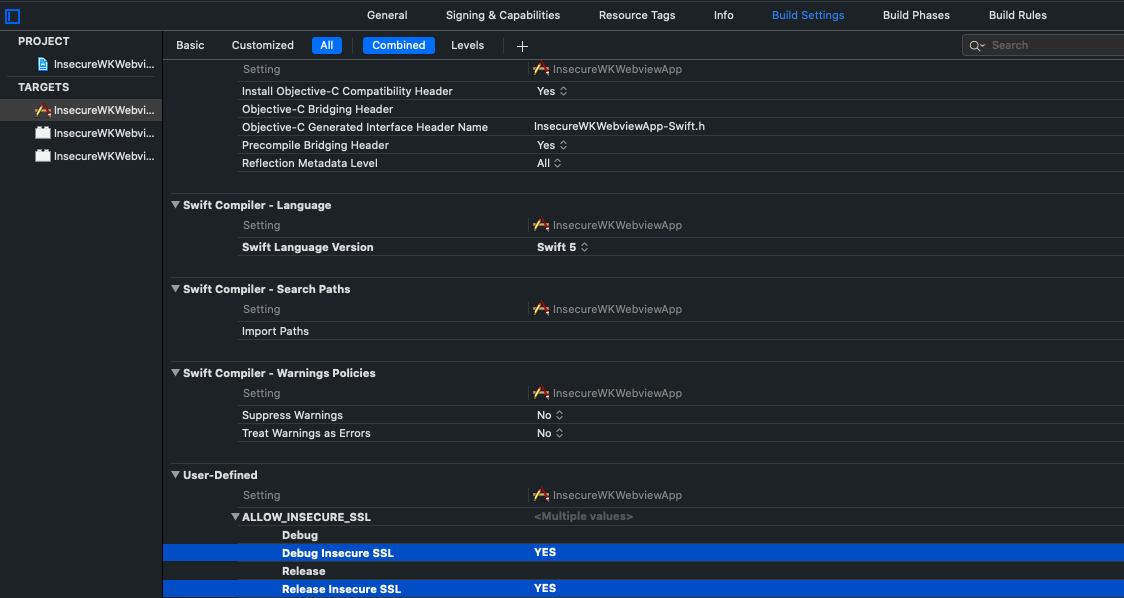Open Suppress Warnings value dropdown
Viewport: 1124px width, 598px height.
pyautogui.click(x=551, y=415)
